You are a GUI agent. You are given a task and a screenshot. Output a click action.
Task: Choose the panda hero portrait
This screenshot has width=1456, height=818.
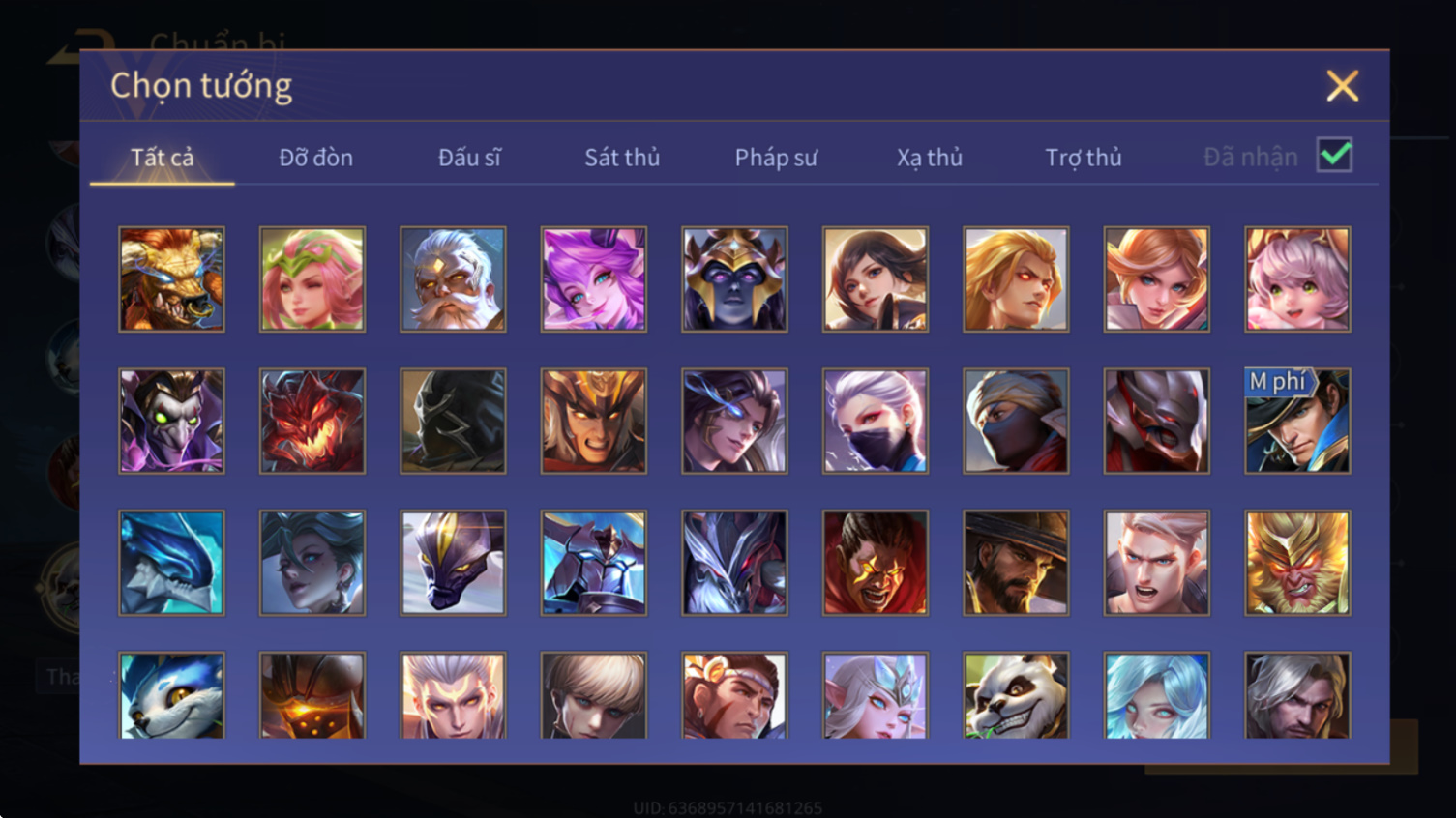(1016, 695)
